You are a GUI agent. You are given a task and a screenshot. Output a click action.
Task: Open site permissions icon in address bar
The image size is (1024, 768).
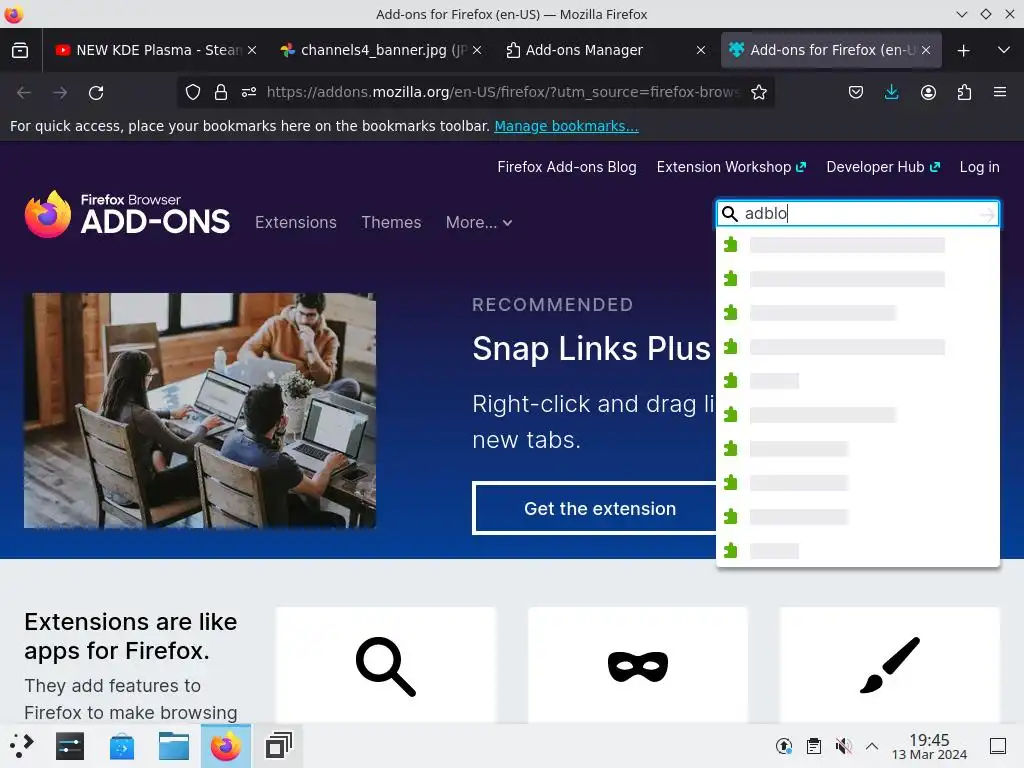click(x=249, y=93)
